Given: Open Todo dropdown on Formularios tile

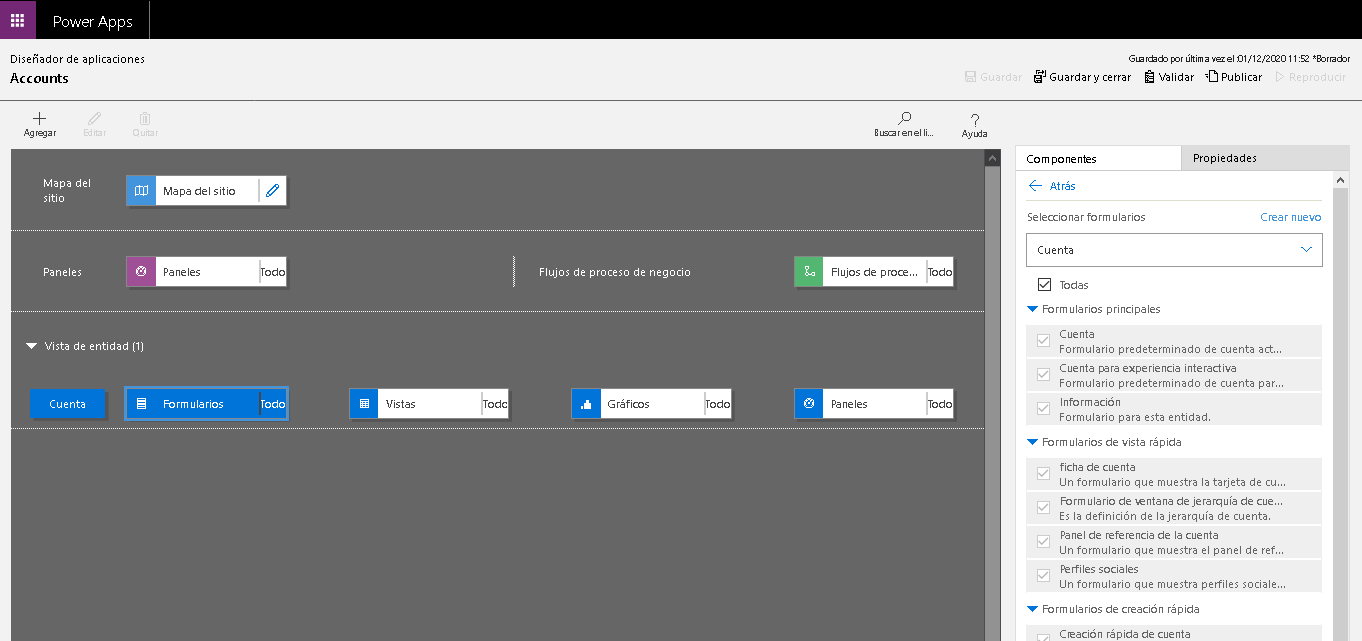Looking at the screenshot, I should point(273,404).
